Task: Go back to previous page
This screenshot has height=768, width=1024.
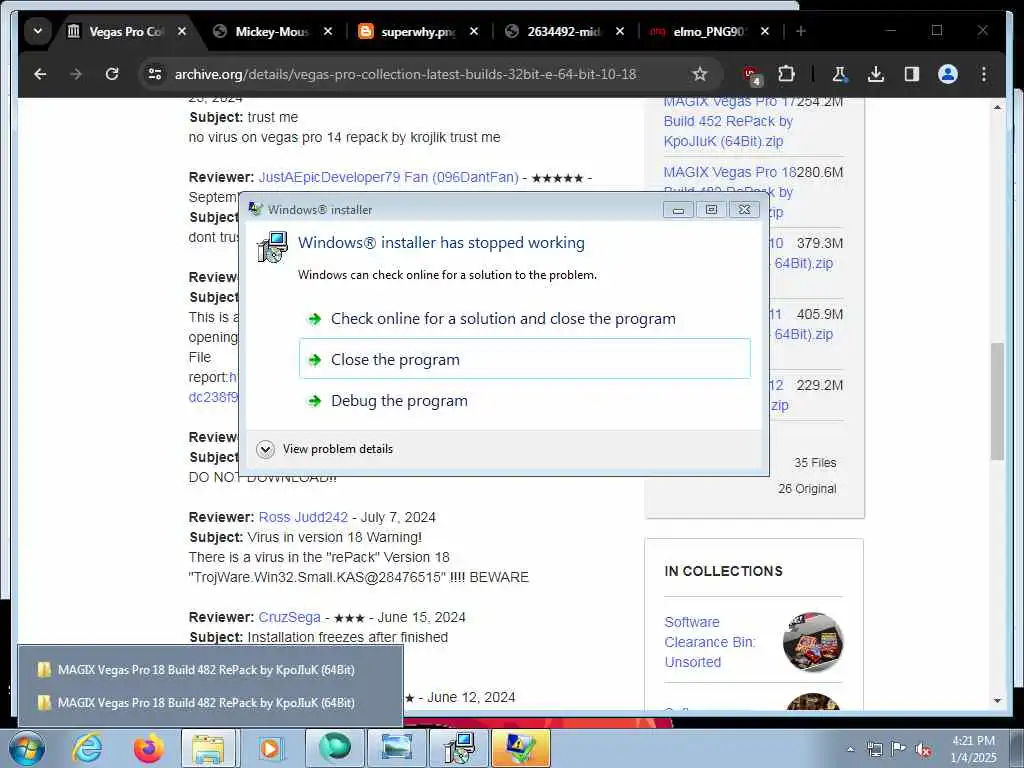Action: (x=40, y=74)
